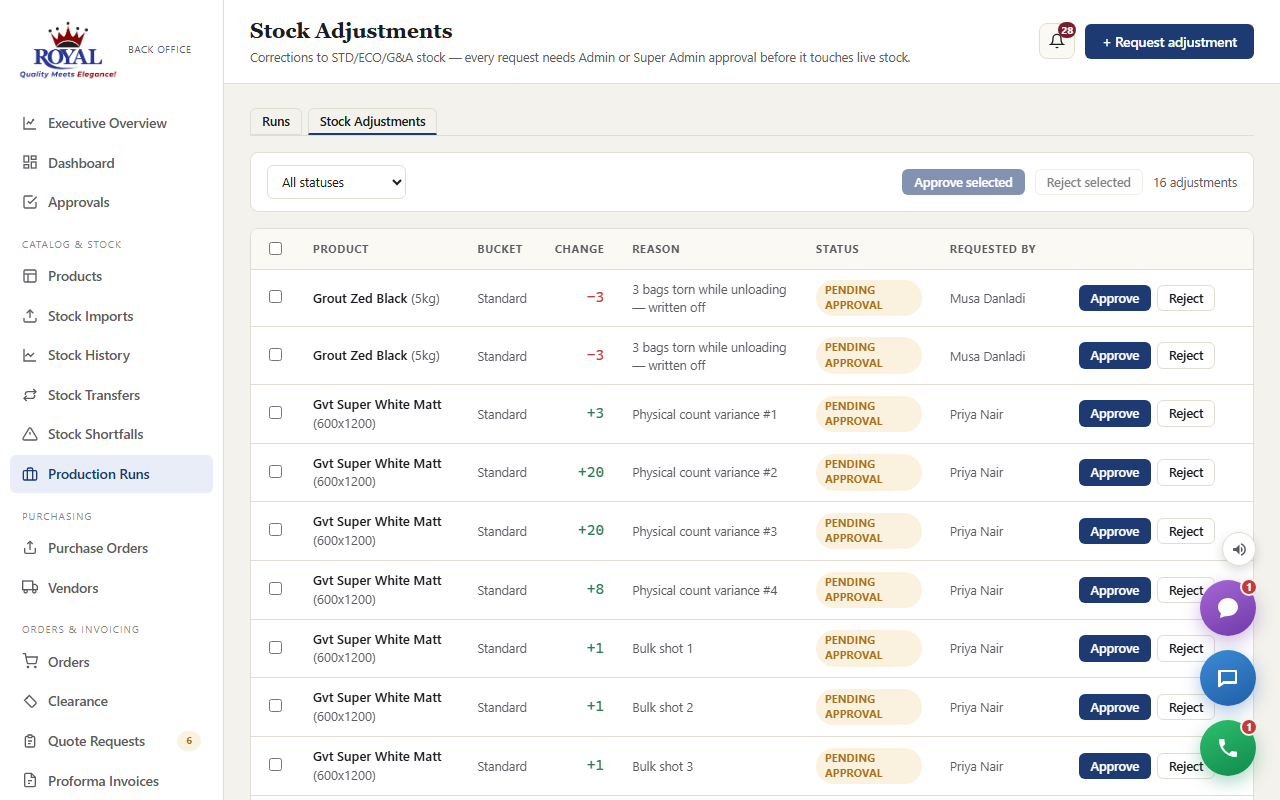Click the PRODUCT column header

click(340, 249)
